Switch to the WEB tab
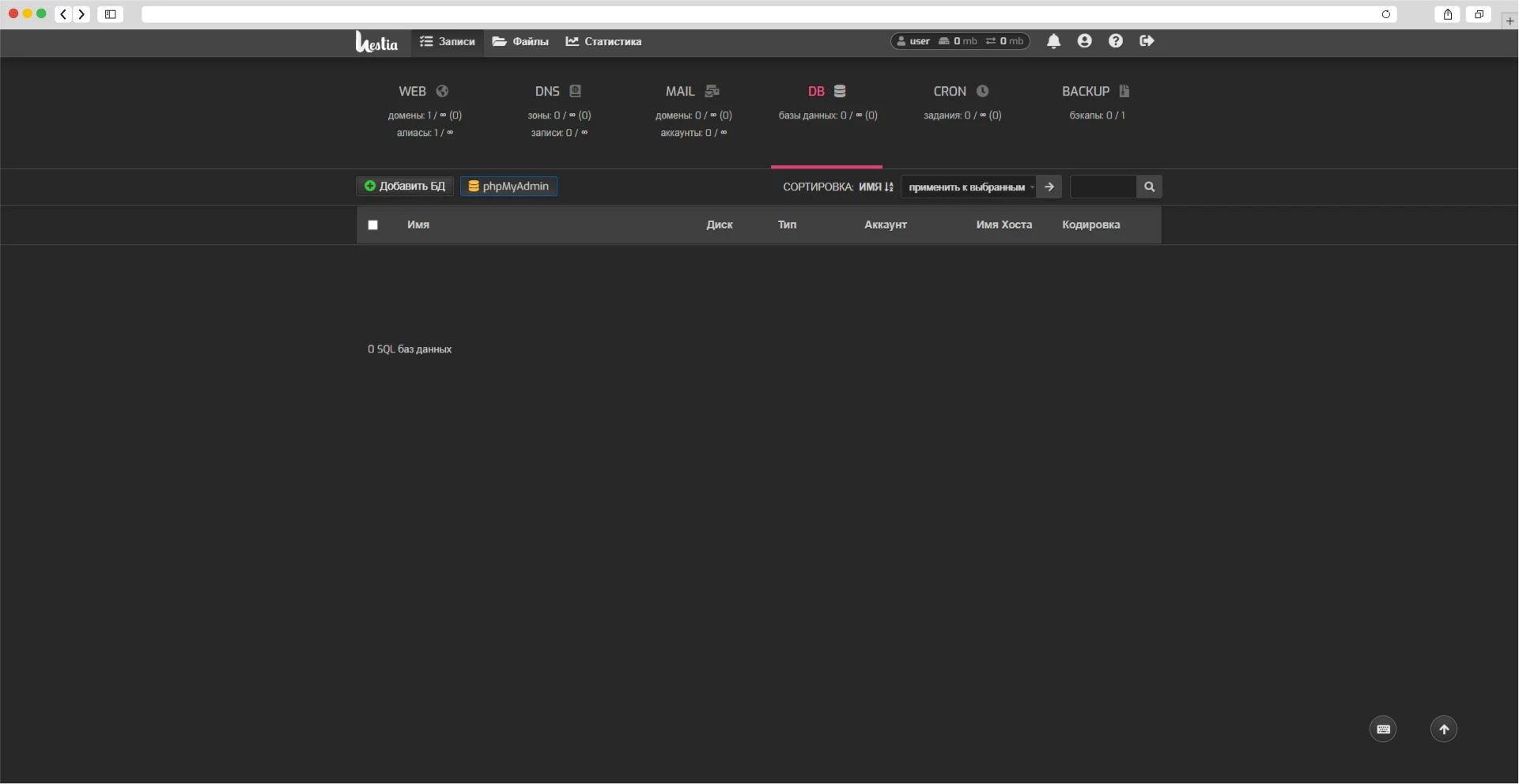The height and width of the screenshot is (784, 1519). (x=423, y=92)
